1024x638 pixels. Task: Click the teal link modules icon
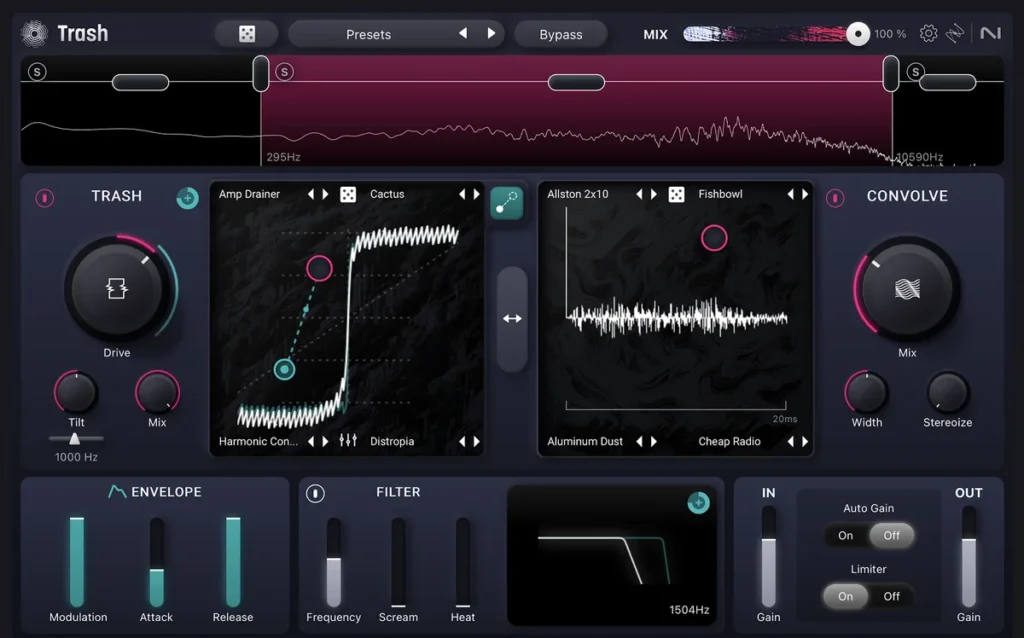click(507, 203)
